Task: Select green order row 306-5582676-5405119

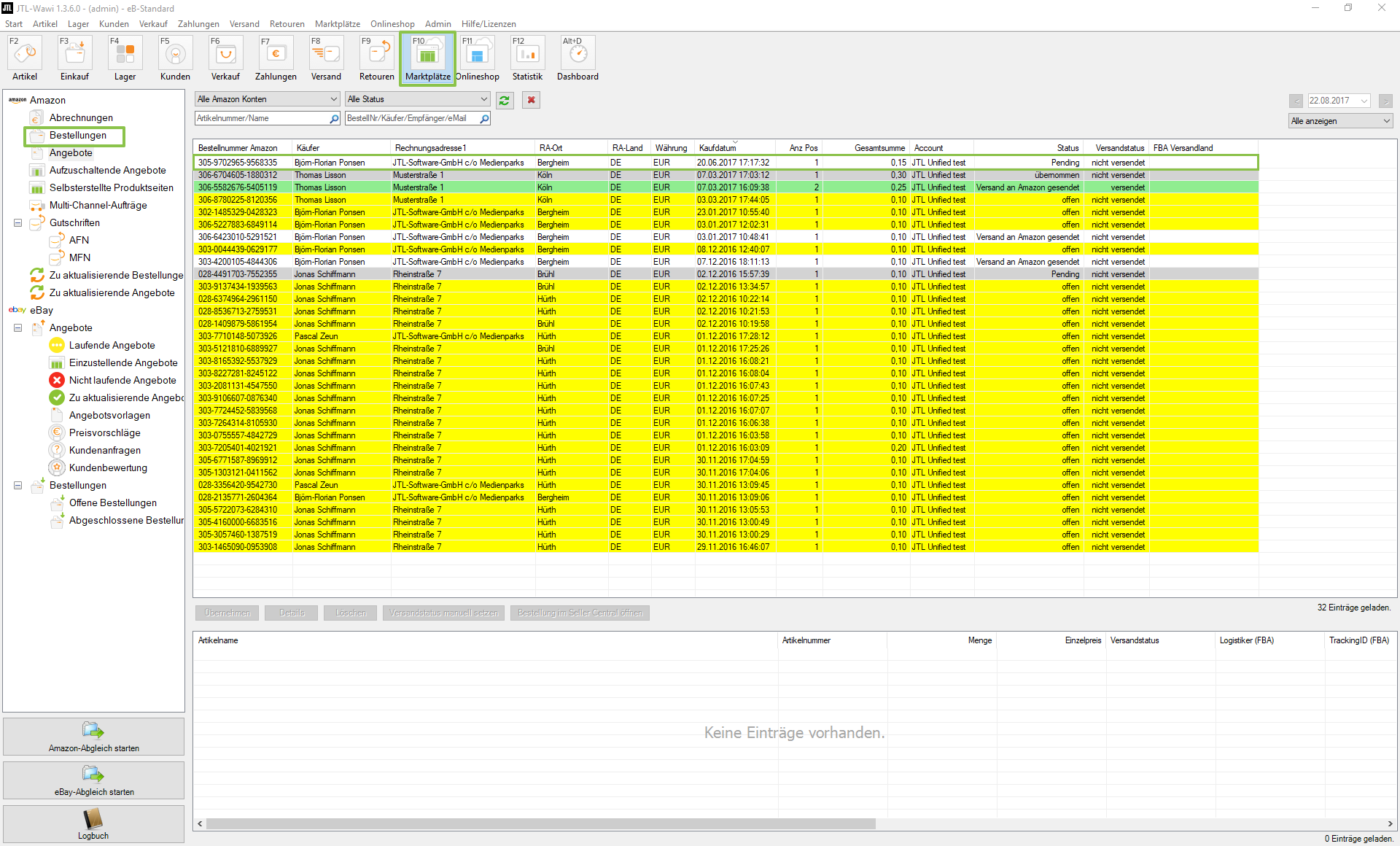Action: (x=726, y=187)
